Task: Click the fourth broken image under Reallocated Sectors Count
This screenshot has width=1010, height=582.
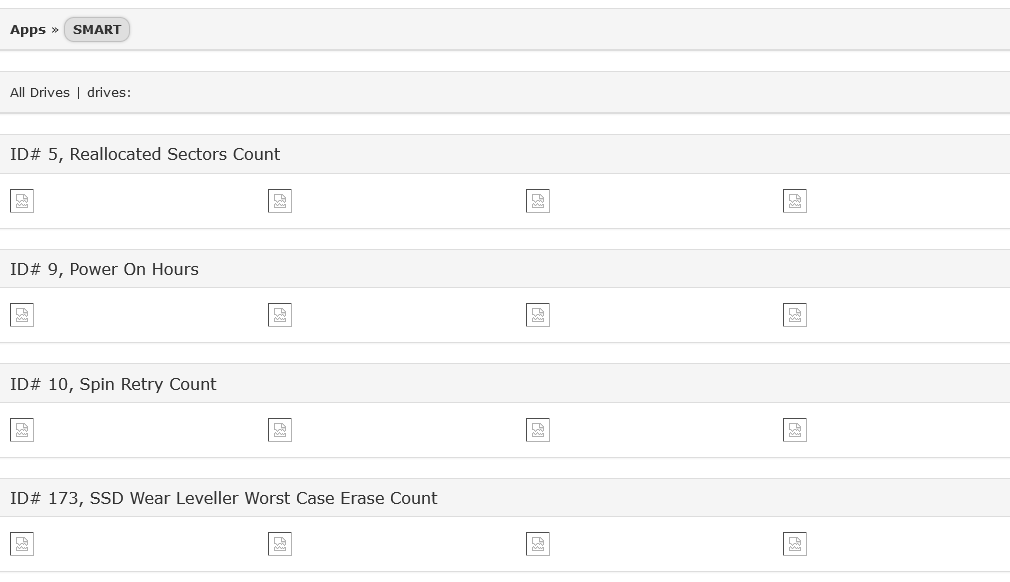Action: coord(795,201)
